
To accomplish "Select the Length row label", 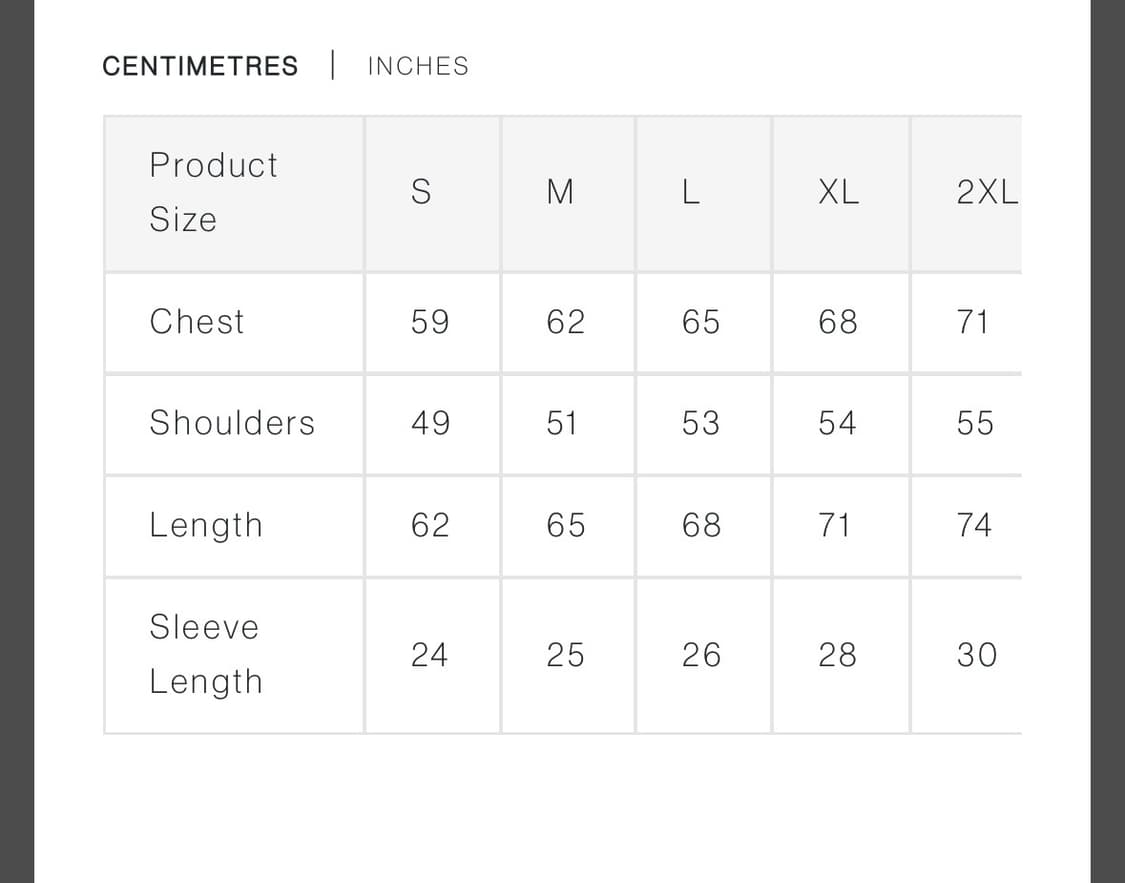I will coord(206,525).
